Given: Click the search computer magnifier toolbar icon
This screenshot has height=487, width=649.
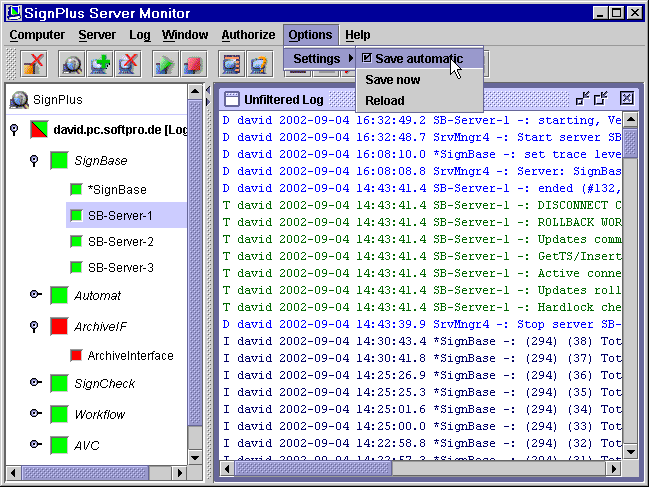Looking at the screenshot, I should tap(73, 65).
